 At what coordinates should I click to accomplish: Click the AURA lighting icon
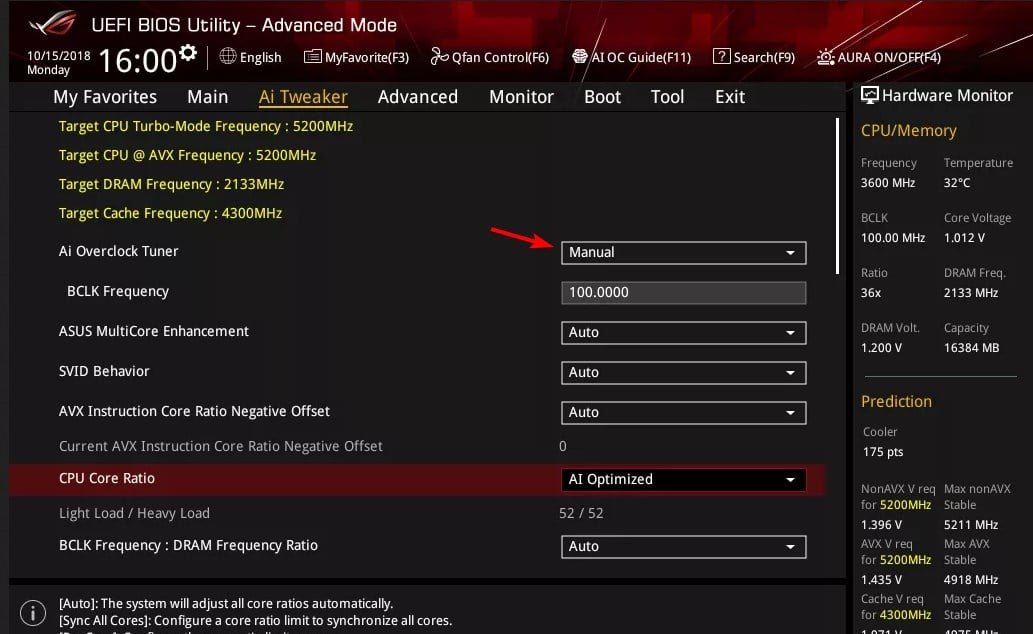[x=825, y=57]
